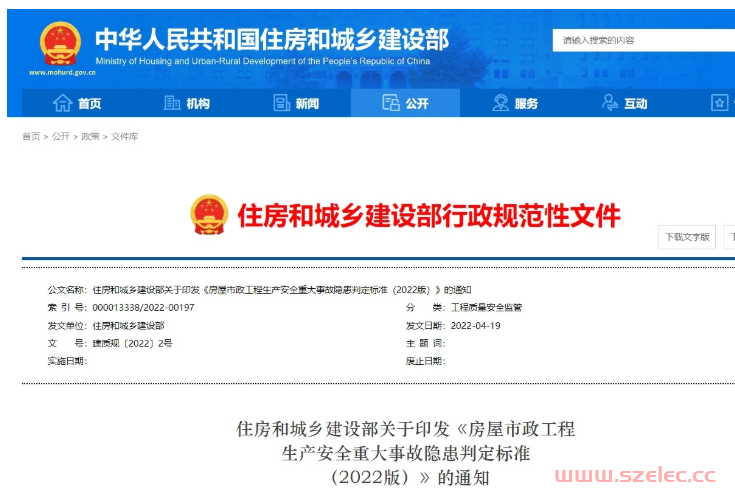This screenshot has height=502, width=735.
Task: Open the 新闻 navigation tab
Action: (296, 103)
